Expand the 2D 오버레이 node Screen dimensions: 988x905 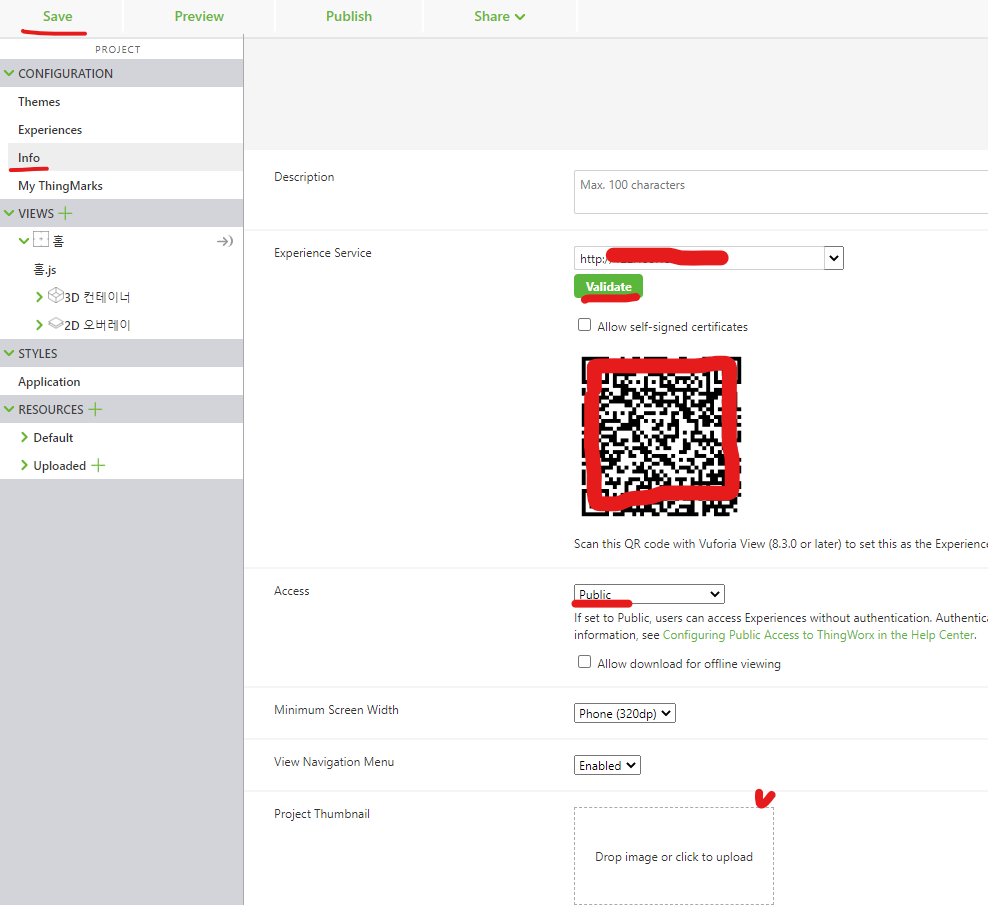(39, 325)
